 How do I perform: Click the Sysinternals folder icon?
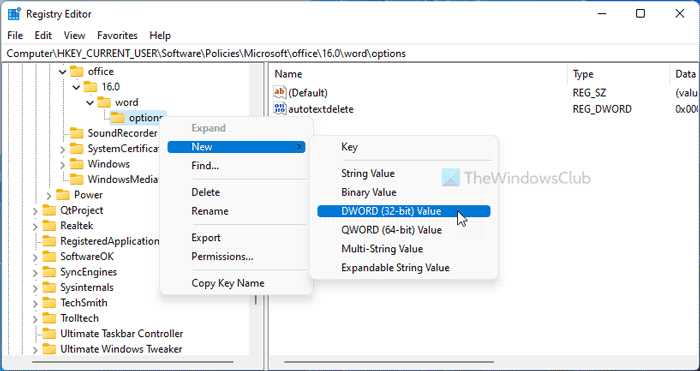point(49,288)
